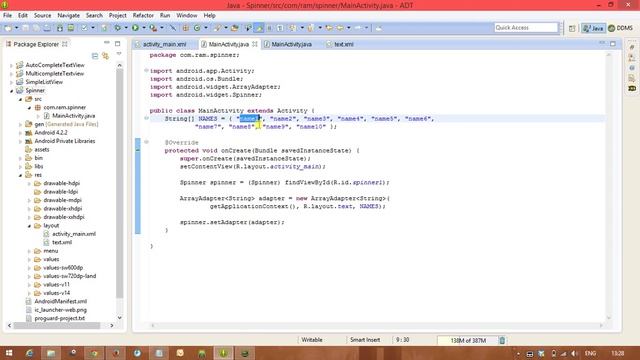
Task: Click the Back navigation arrow icon
Action: click(340, 28)
